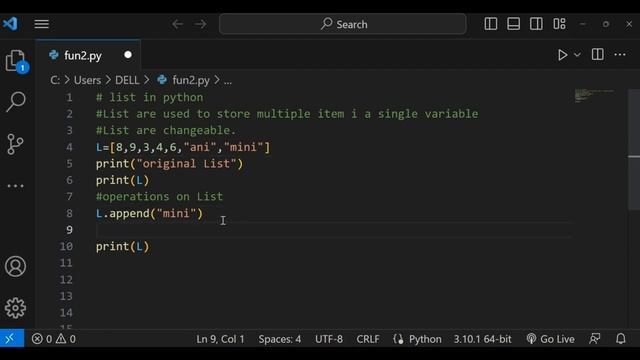Place cursor on empty line 9
Viewport: 640px width, 360px height.
pos(334,230)
